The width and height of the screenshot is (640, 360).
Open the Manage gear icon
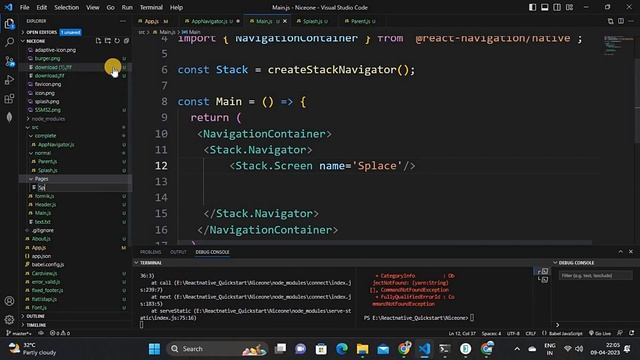pos(9,320)
